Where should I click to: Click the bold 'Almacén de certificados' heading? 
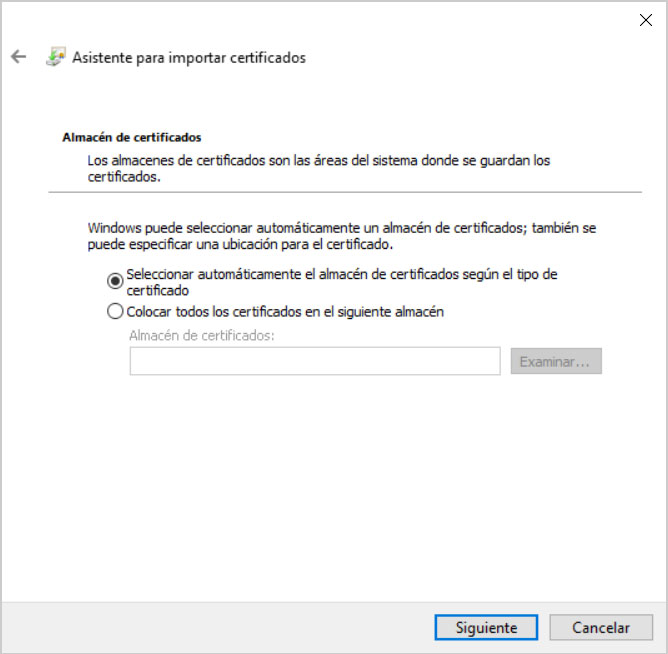coord(132,138)
